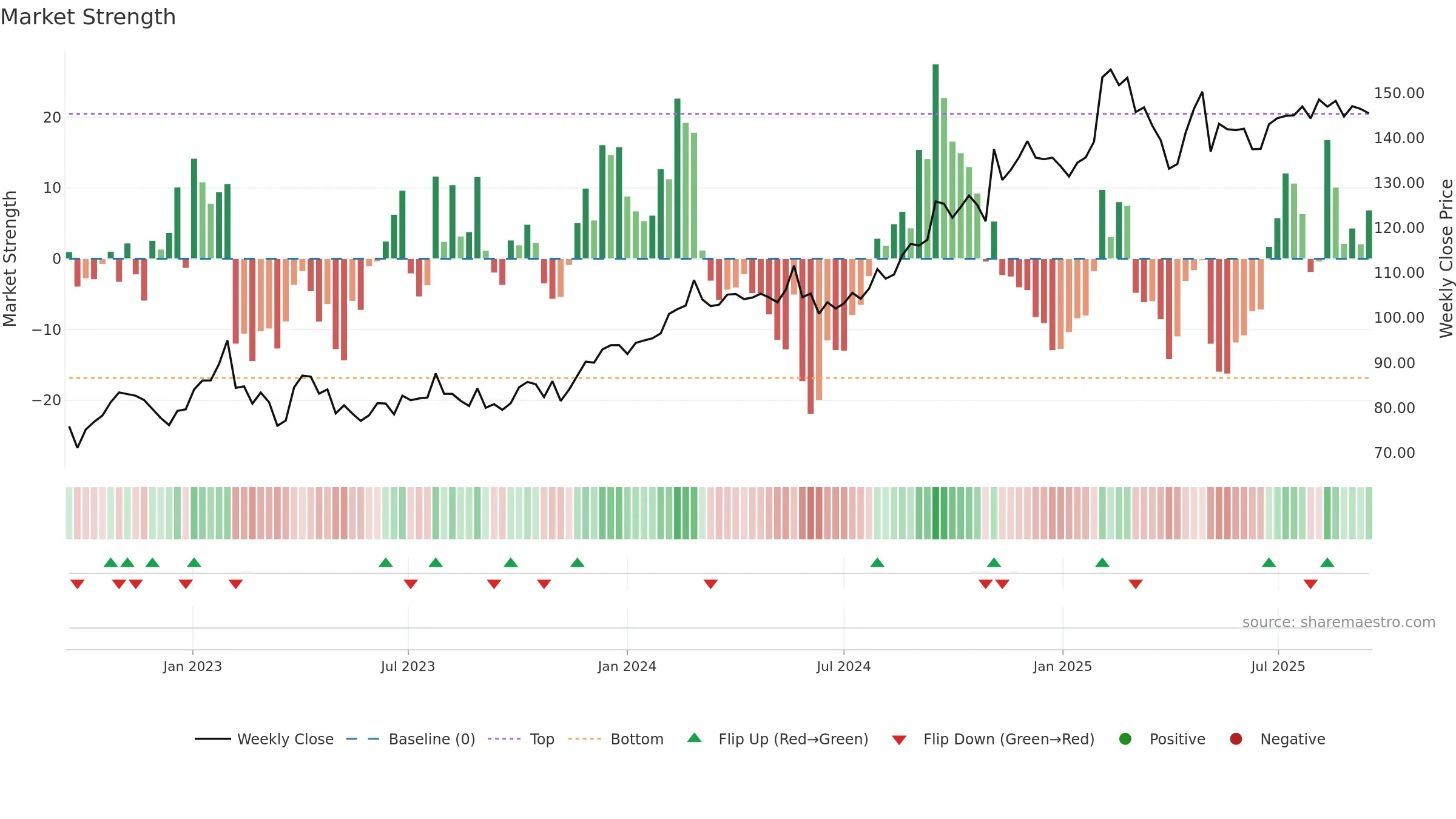The height and width of the screenshot is (819, 1456).
Task: Click the 150.00 price axis label
Action: click(1399, 93)
